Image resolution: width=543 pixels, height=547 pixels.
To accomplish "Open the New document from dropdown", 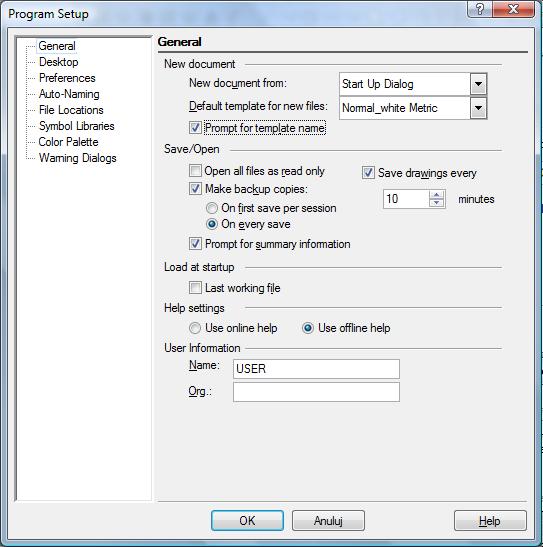I will [x=478, y=84].
